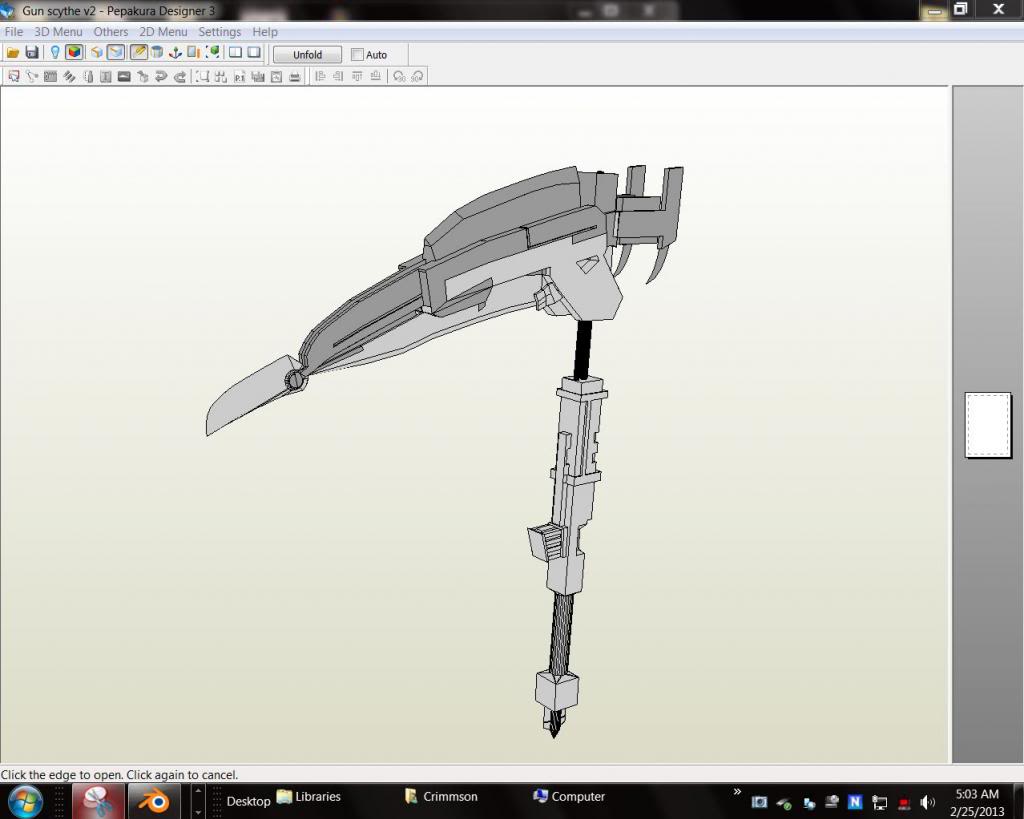Toggle the colored cube texture icon
The height and width of the screenshot is (819, 1024).
tap(74, 53)
